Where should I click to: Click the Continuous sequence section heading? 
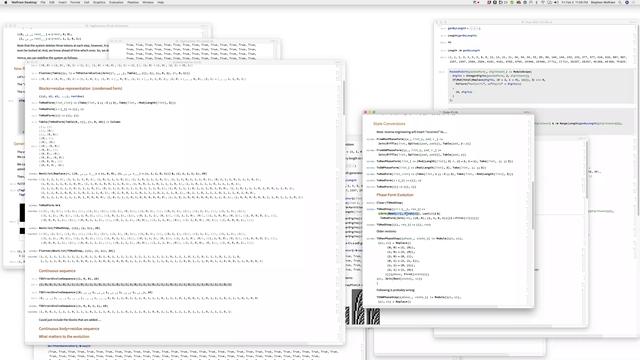coord(57,271)
